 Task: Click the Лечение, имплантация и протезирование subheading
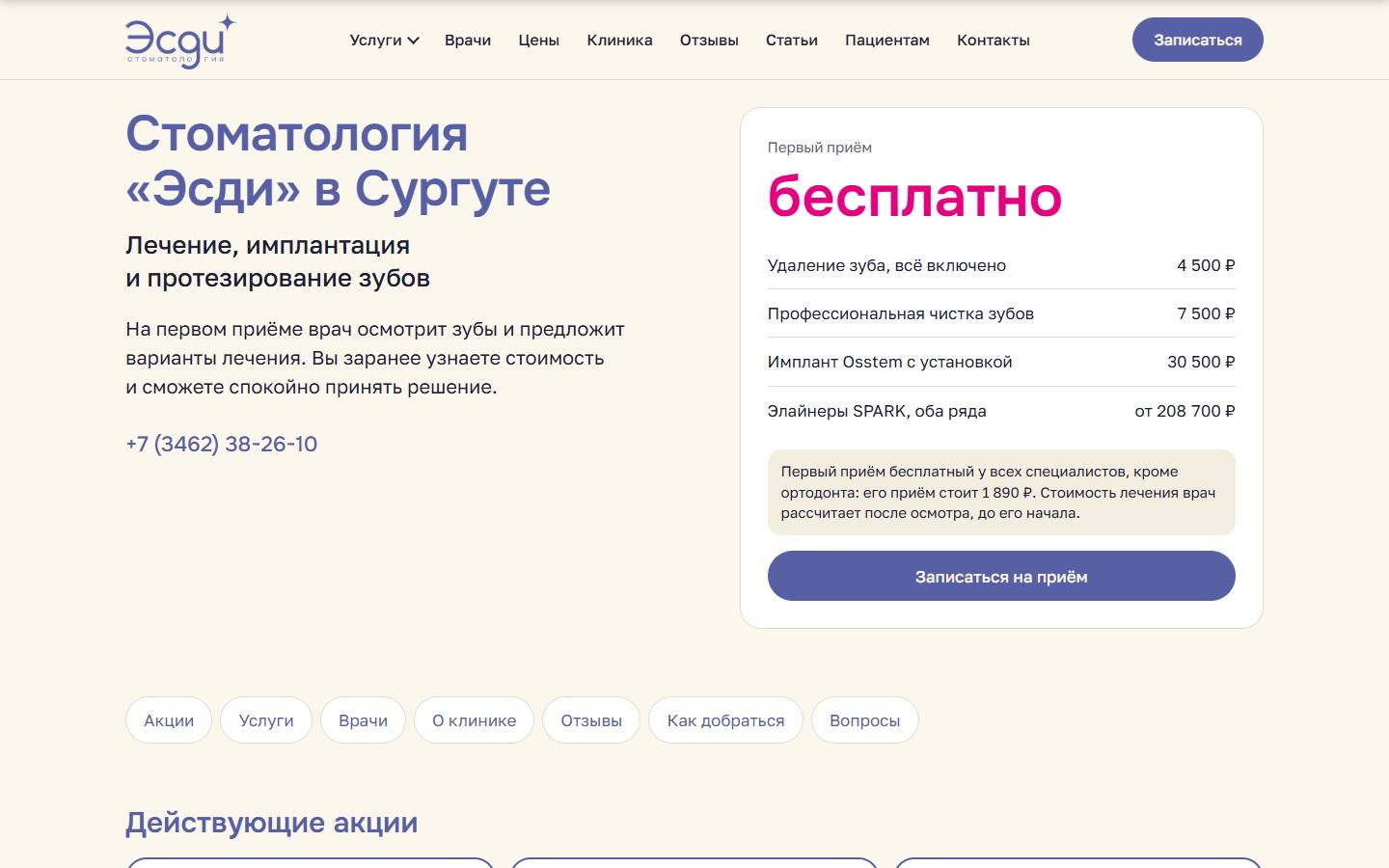(278, 261)
